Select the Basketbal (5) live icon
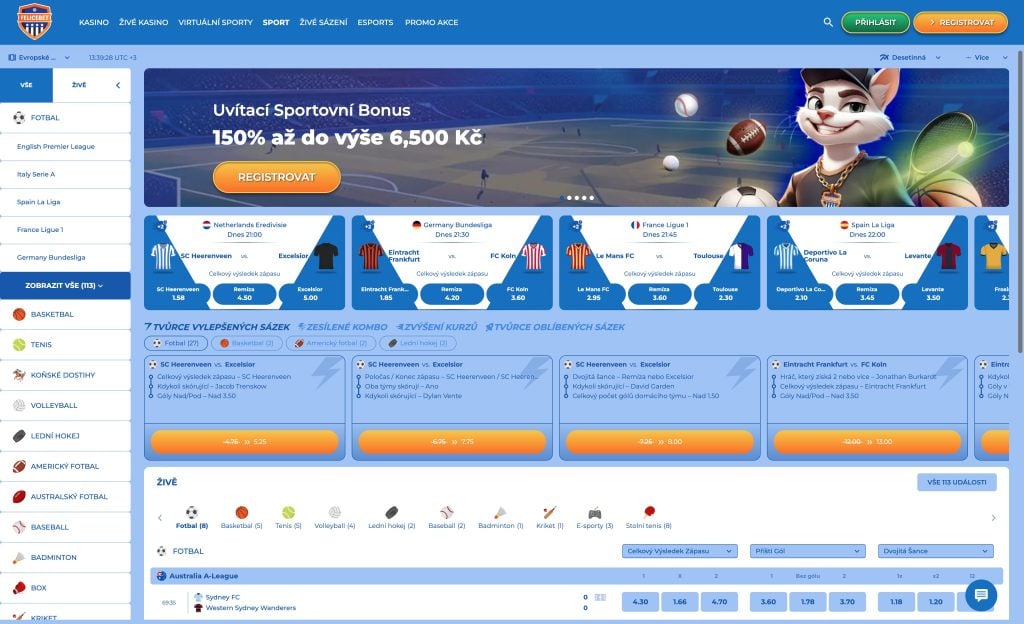Image resolution: width=1024 pixels, height=624 pixels. pyautogui.click(x=242, y=512)
